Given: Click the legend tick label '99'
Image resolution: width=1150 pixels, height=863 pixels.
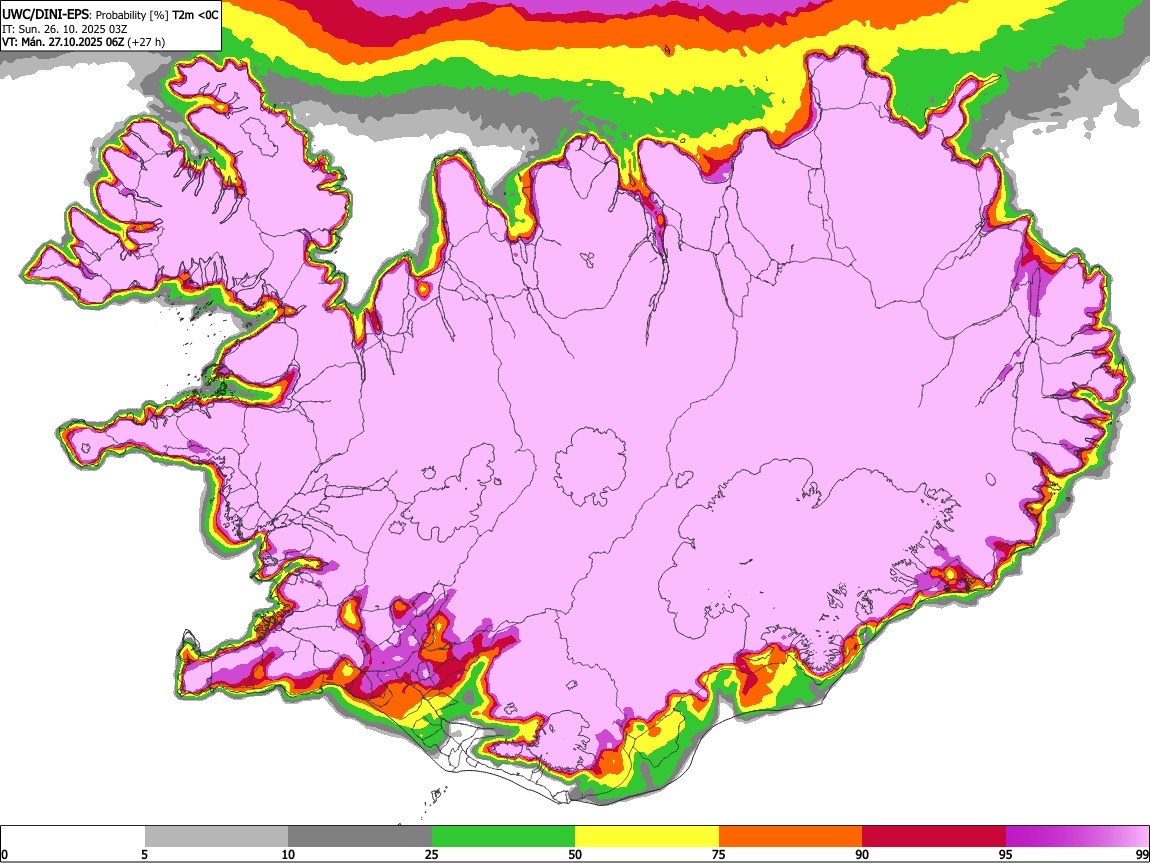Looking at the screenshot, I should [1141, 855].
